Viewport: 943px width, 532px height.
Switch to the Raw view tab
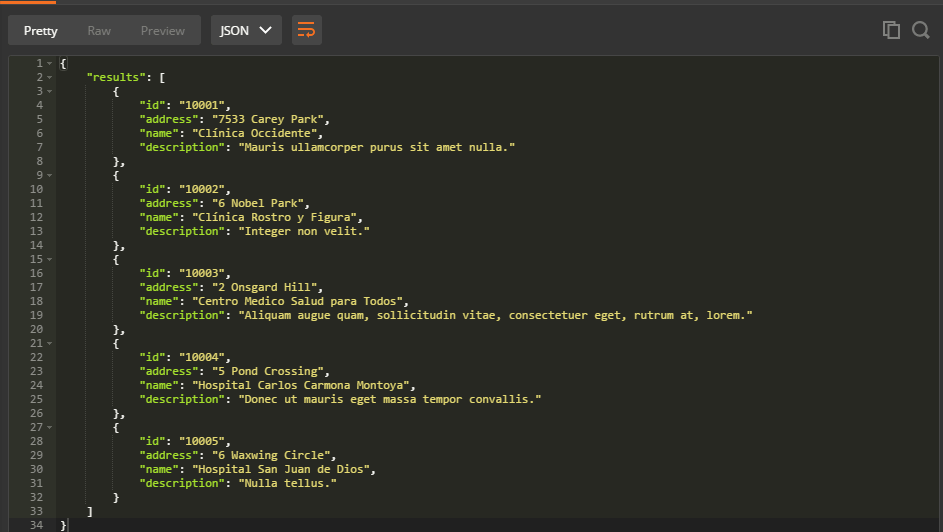(x=99, y=31)
